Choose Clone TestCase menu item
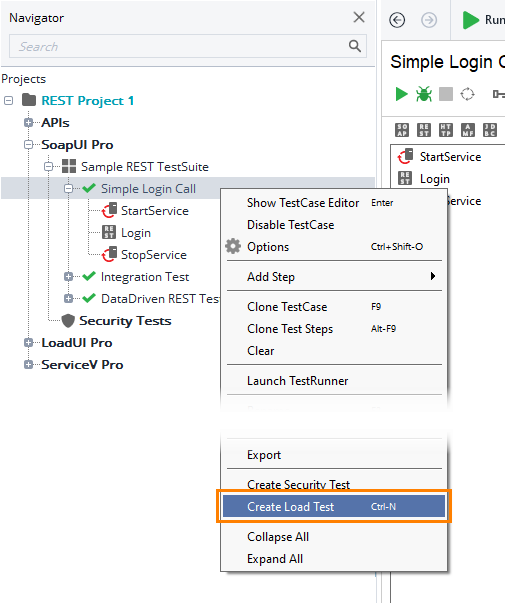 pos(334,306)
